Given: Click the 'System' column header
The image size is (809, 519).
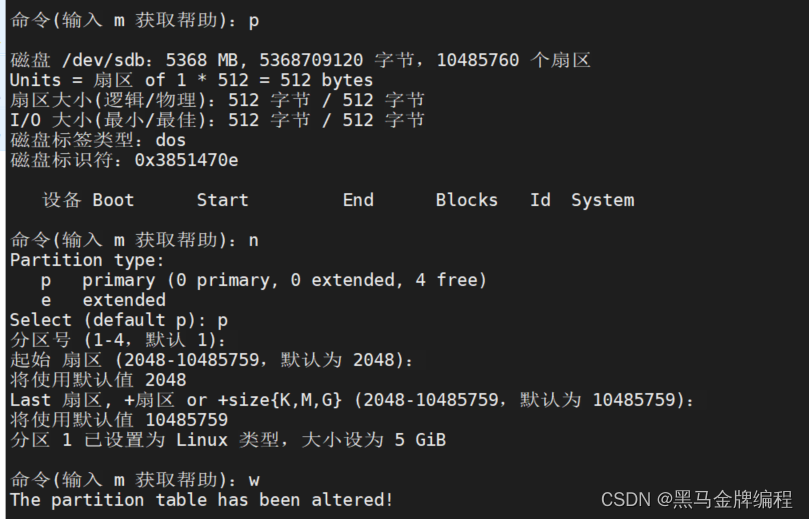Looking at the screenshot, I should 602,200.
